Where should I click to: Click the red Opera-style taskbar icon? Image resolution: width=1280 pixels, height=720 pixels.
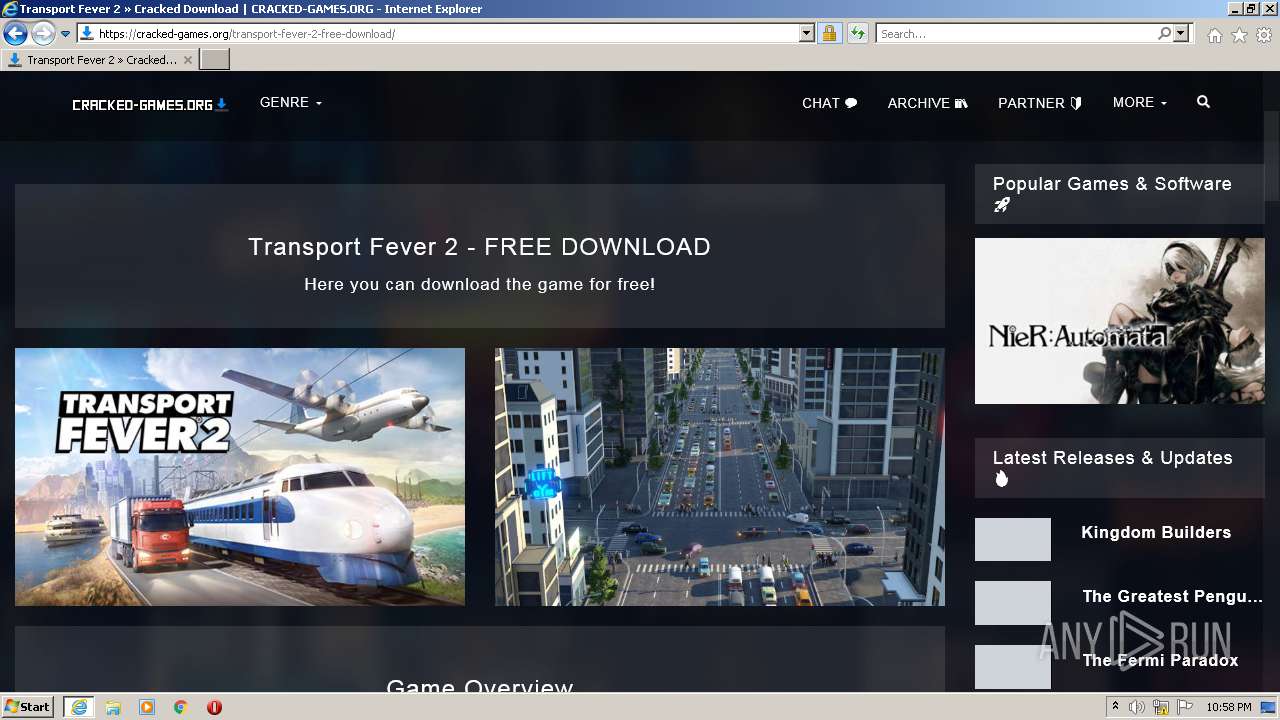214,707
